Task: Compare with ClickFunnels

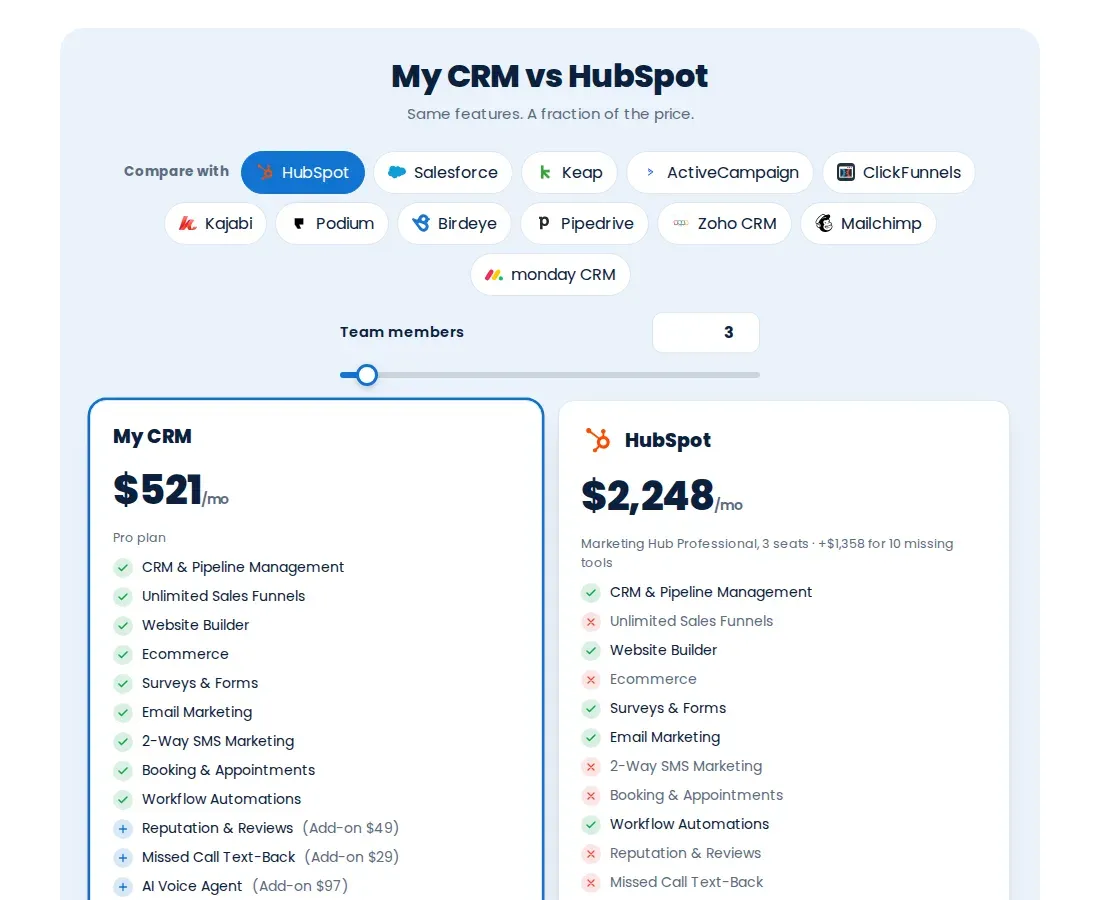Action: 899,173
